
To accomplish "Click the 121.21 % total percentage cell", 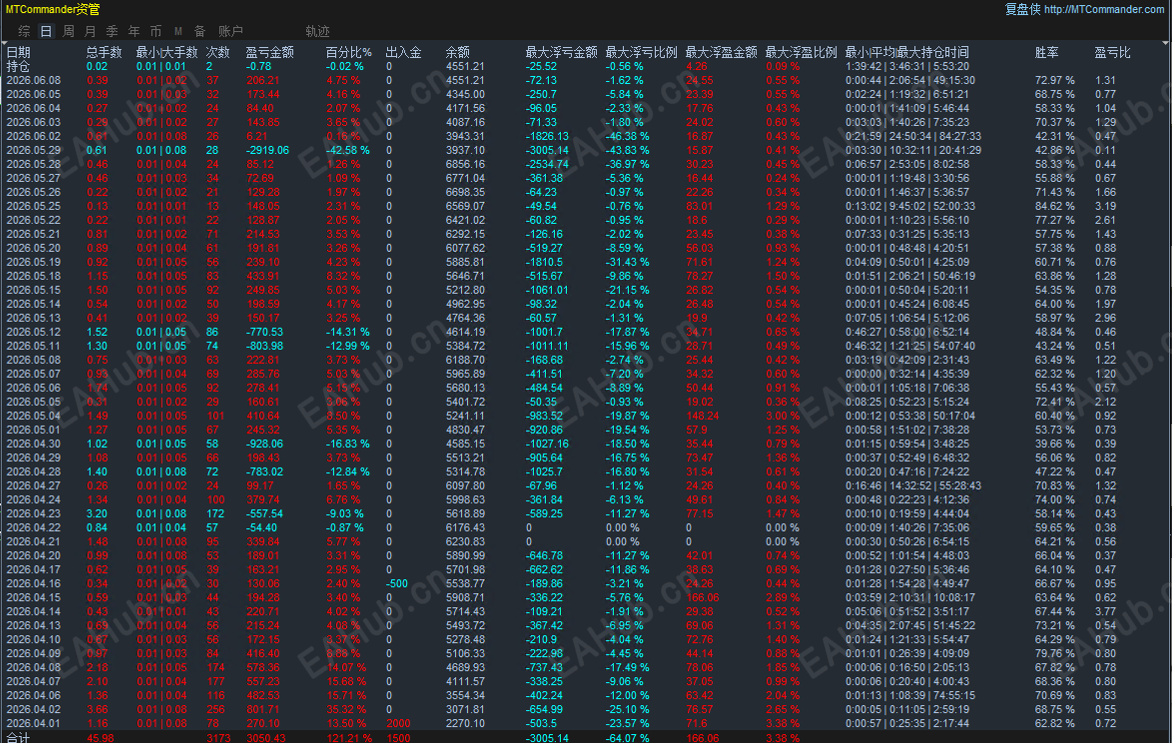I will (348, 738).
